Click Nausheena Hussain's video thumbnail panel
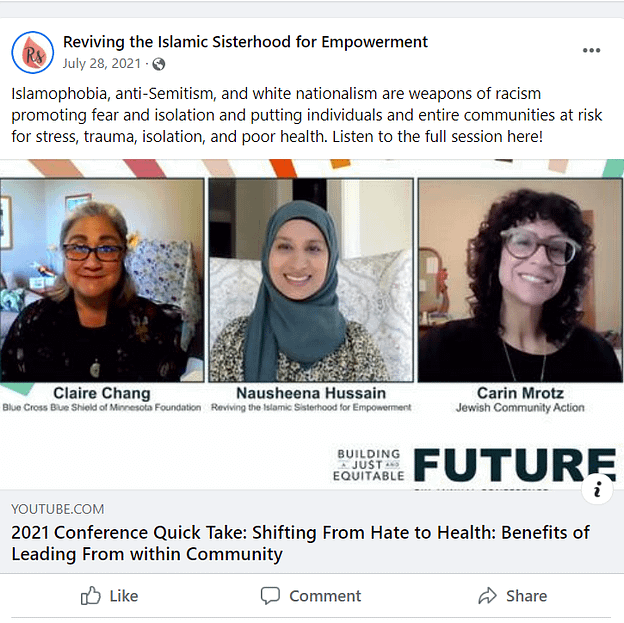 (311, 280)
